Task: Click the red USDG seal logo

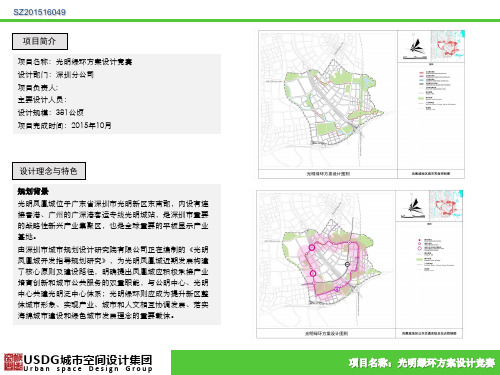Action: pyautogui.click(x=13, y=362)
